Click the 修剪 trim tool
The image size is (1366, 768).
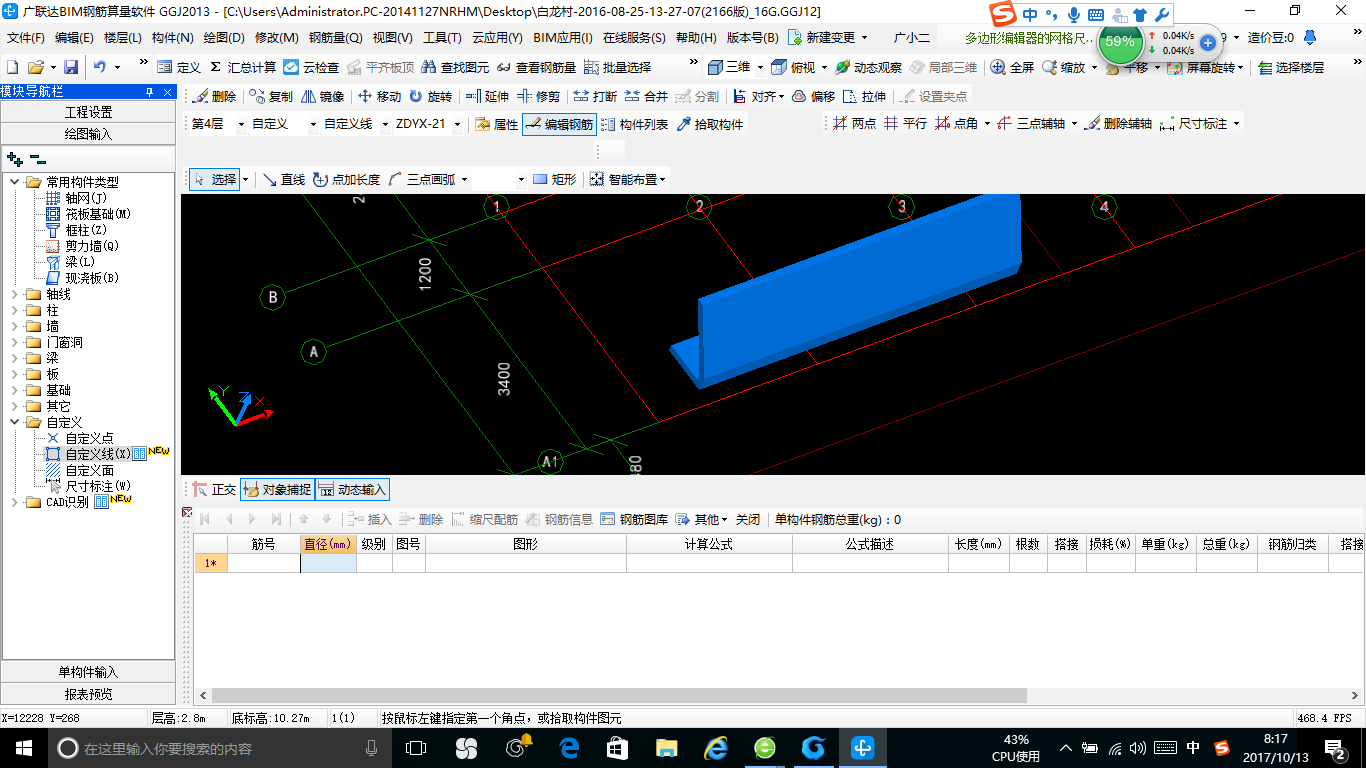click(538, 97)
